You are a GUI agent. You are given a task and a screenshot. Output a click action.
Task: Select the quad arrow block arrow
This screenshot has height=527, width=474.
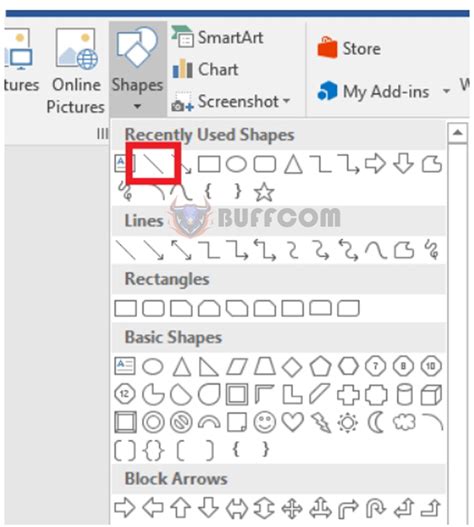(292, 508)
